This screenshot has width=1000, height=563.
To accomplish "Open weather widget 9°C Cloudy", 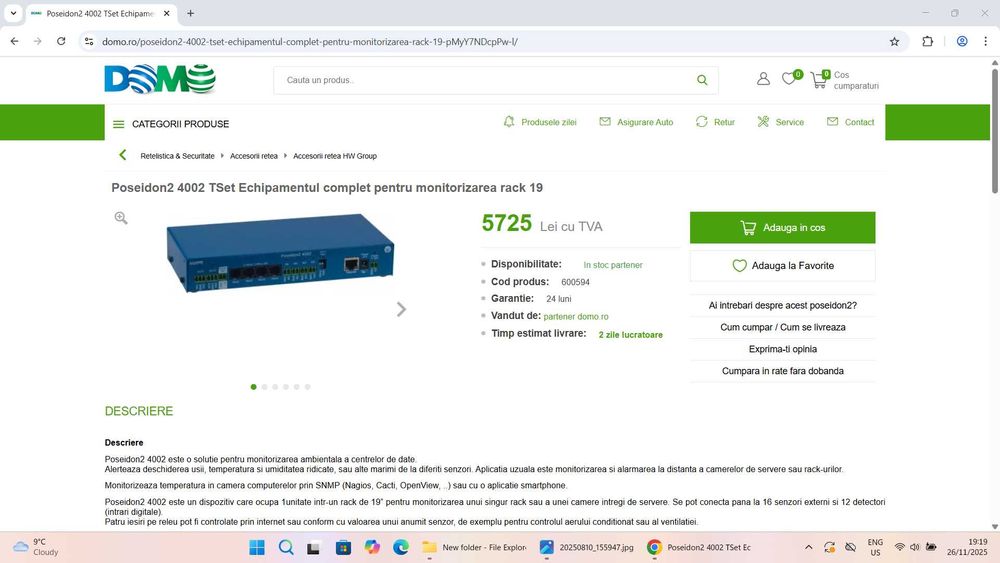I will (36, 547).
